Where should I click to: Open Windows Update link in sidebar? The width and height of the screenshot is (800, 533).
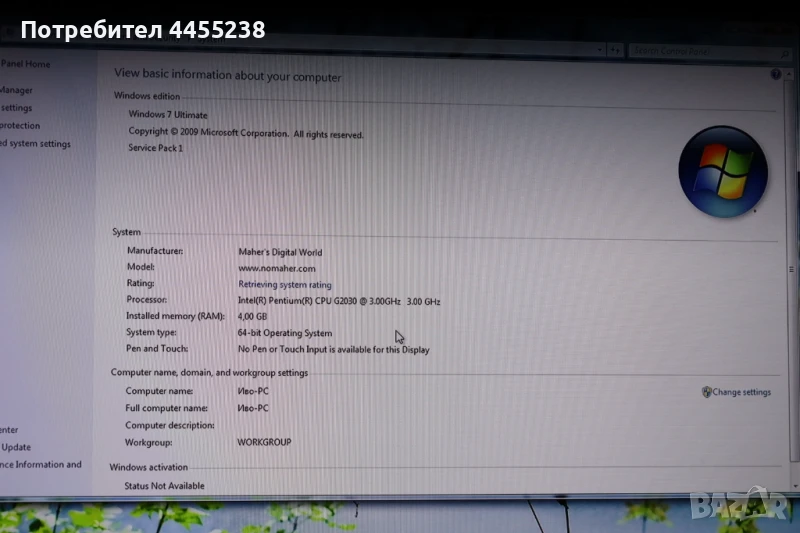coord(16,447)
